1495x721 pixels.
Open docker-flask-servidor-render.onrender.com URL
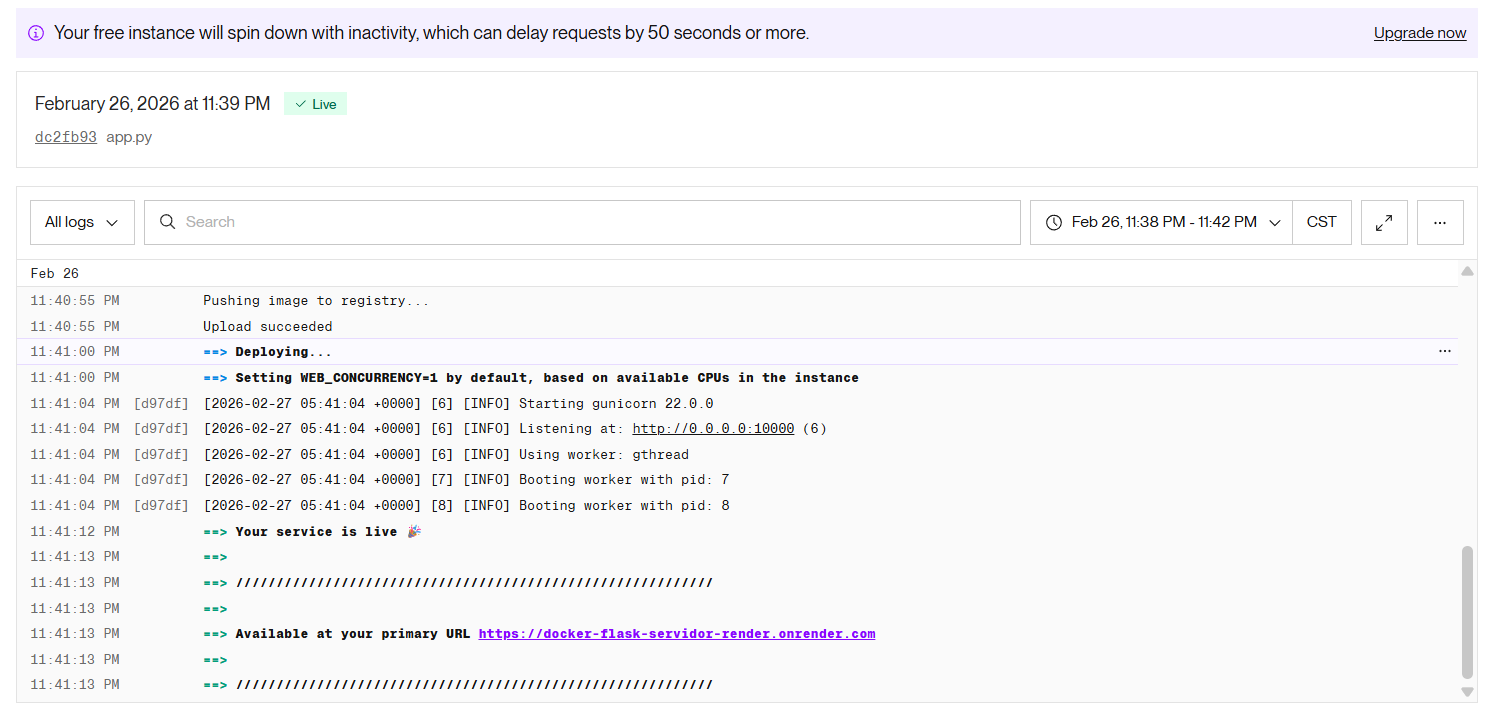pos(677,633)
